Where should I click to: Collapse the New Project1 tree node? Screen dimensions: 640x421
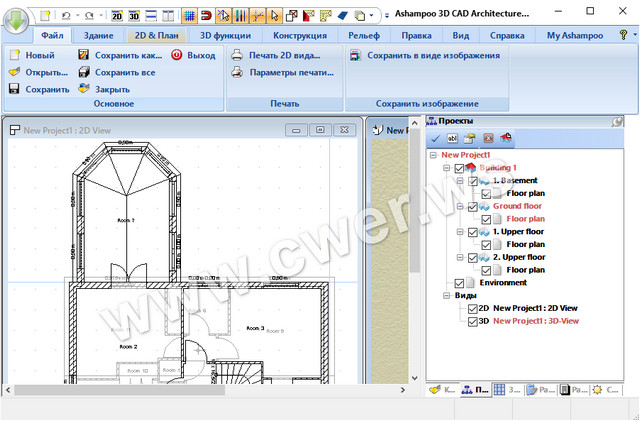coord(433,155)
